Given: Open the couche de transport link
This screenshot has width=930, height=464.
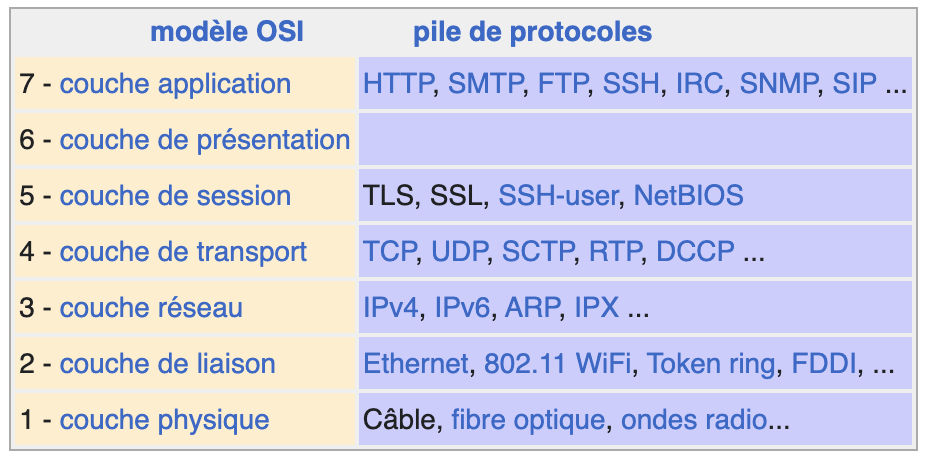Looking at the screenshot, I should point(183,252).
